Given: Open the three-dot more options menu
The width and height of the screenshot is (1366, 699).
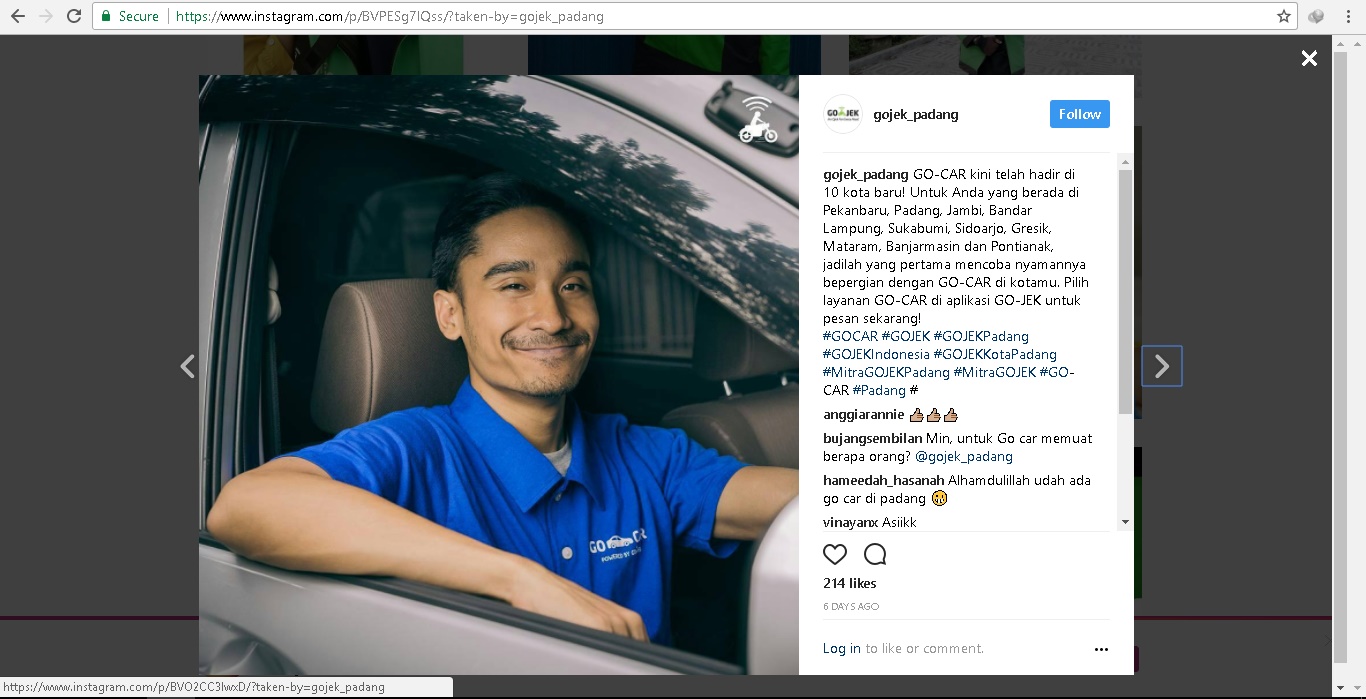Looking at the screenshot, I should tap(1101, 649).
